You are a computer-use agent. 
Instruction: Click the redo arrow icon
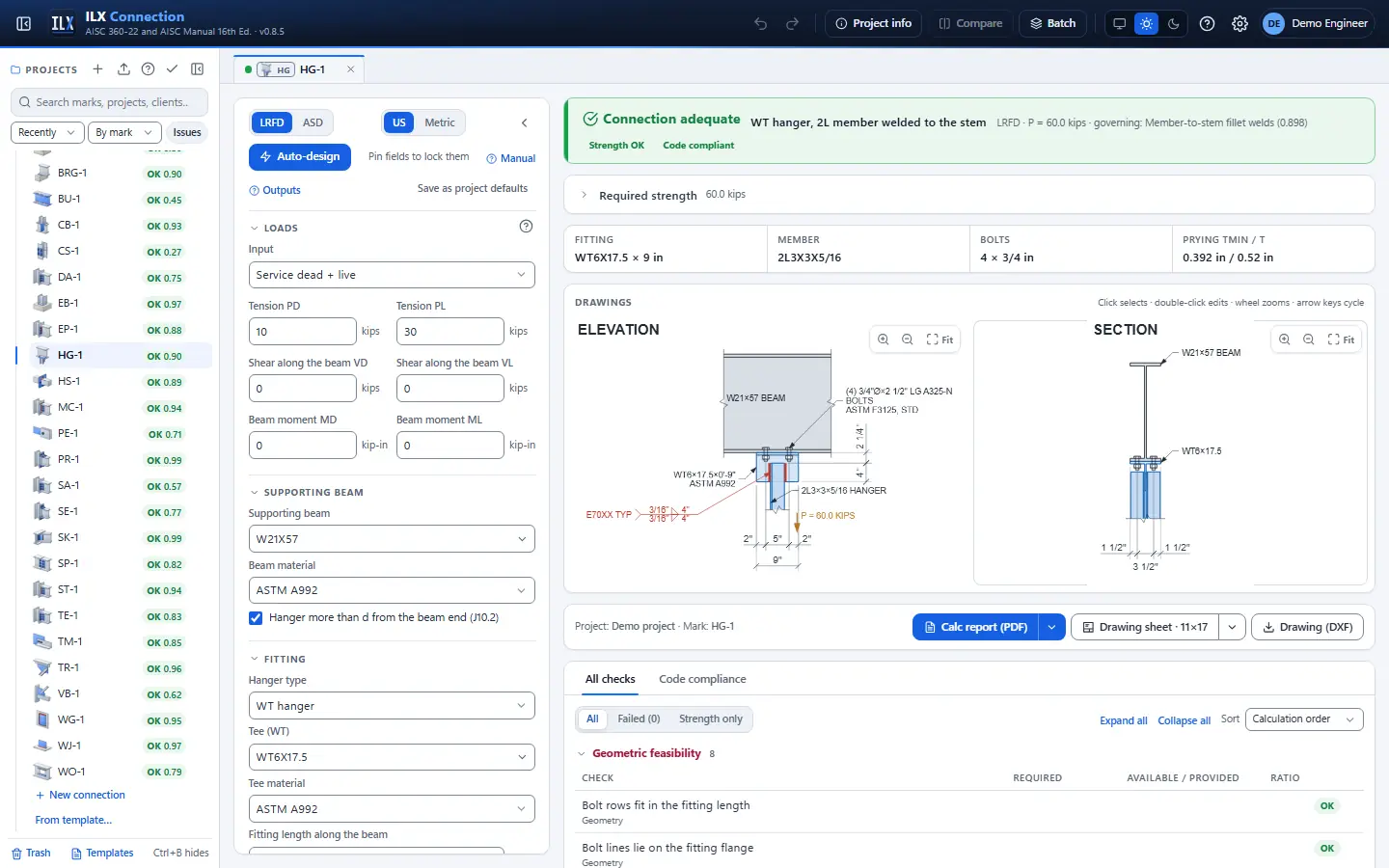[x=792, y=23]
